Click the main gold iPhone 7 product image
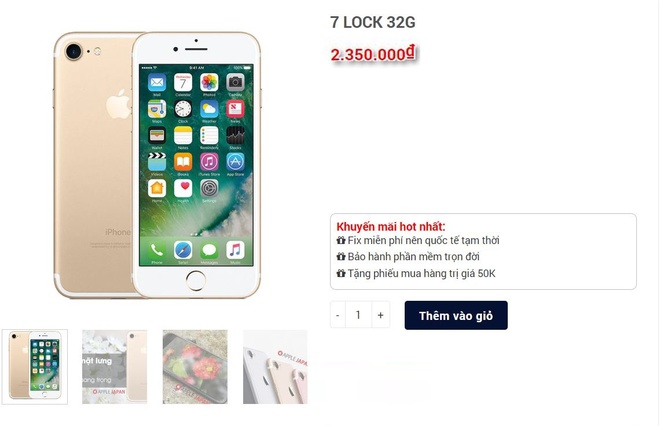 coord(157,165)
